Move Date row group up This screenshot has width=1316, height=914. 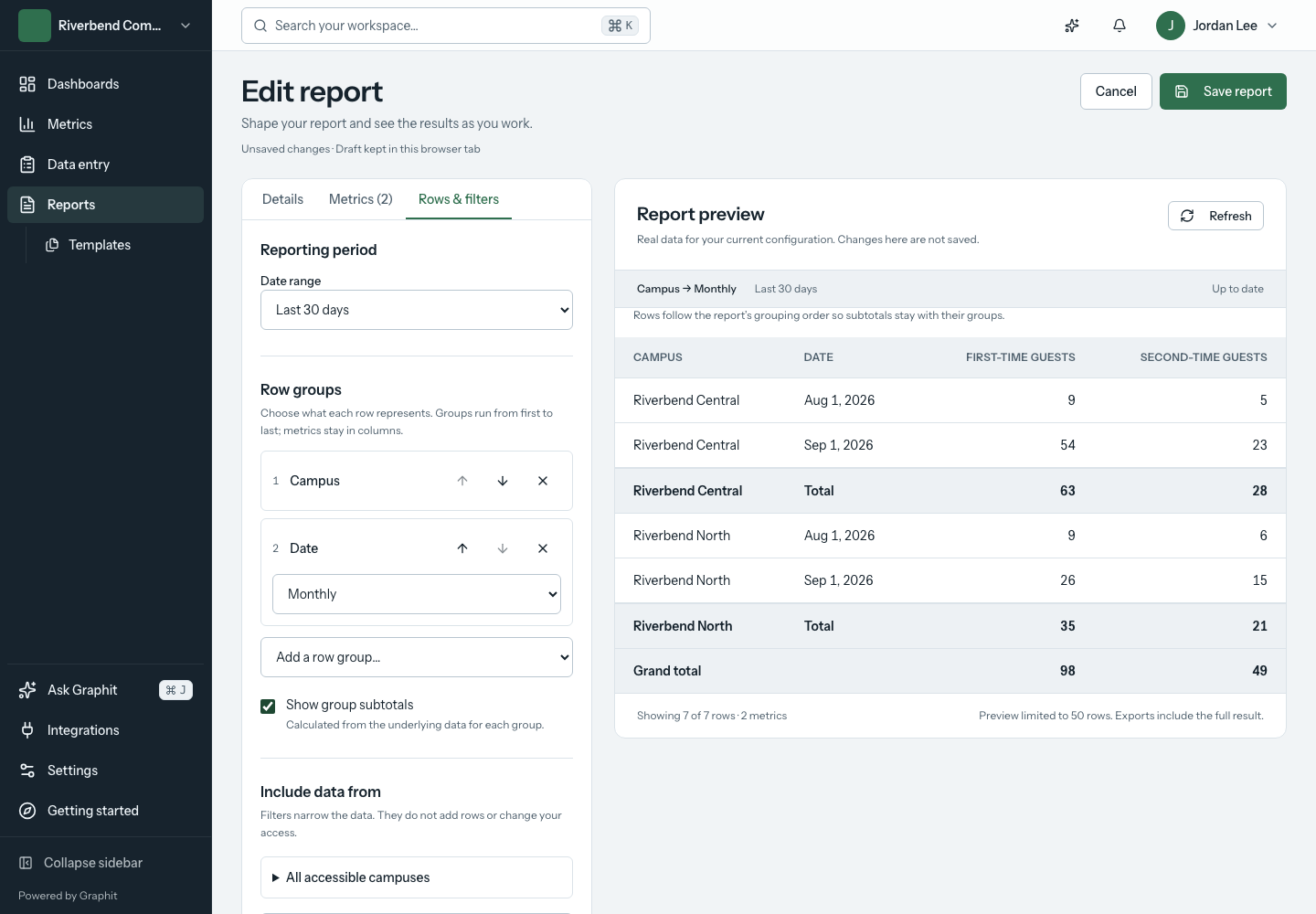pos(462,548)
